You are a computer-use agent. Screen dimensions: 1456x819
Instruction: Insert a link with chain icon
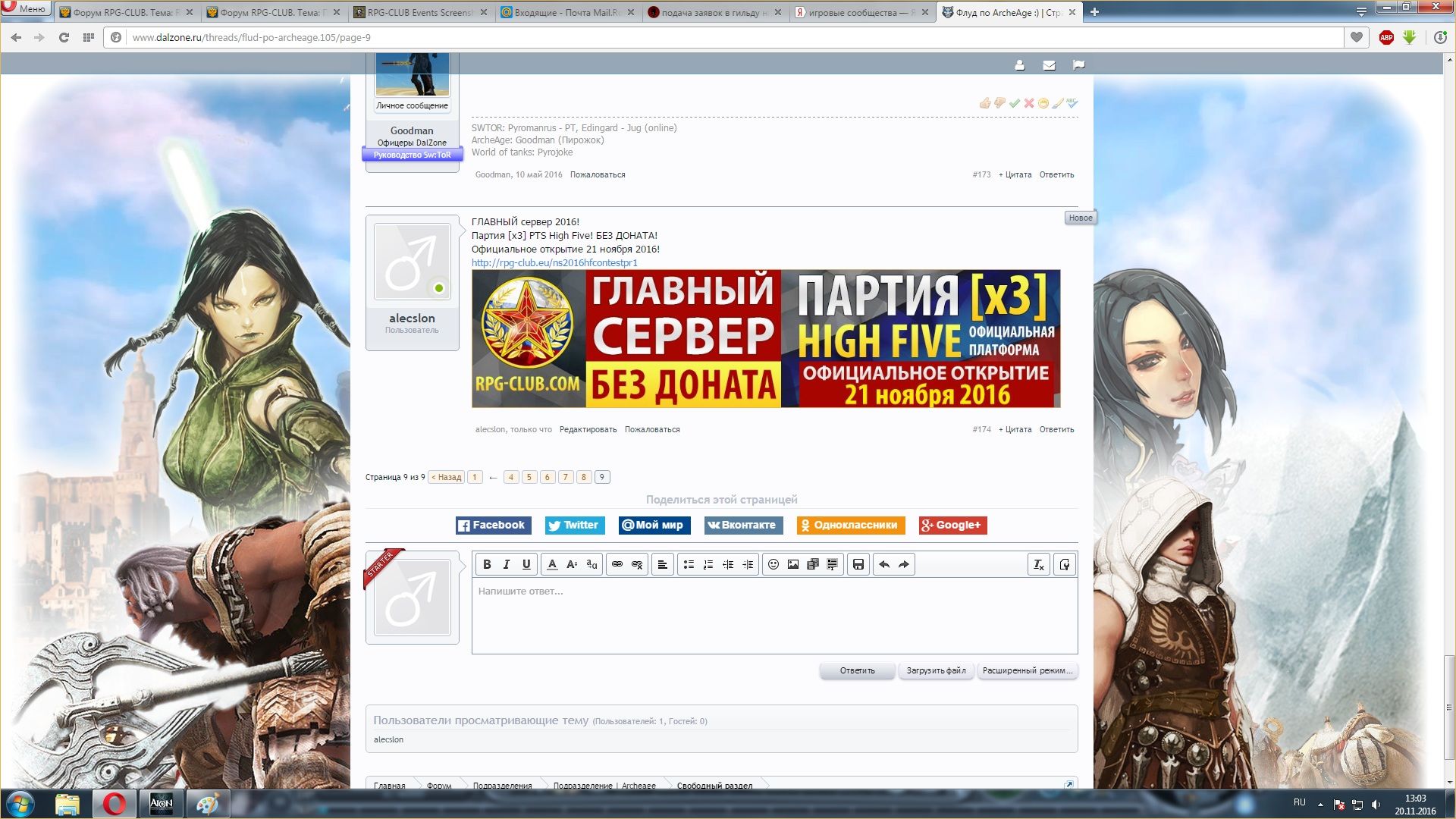point(617,564)
